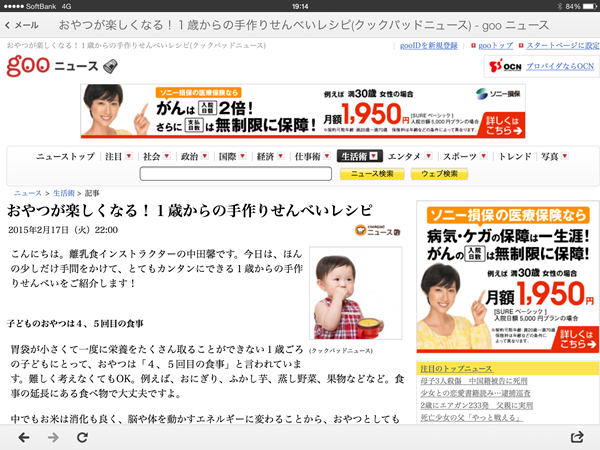Reload the page with refresh icon
The image size is (600, 450).
pyautogui.click(x=82, y=437)
